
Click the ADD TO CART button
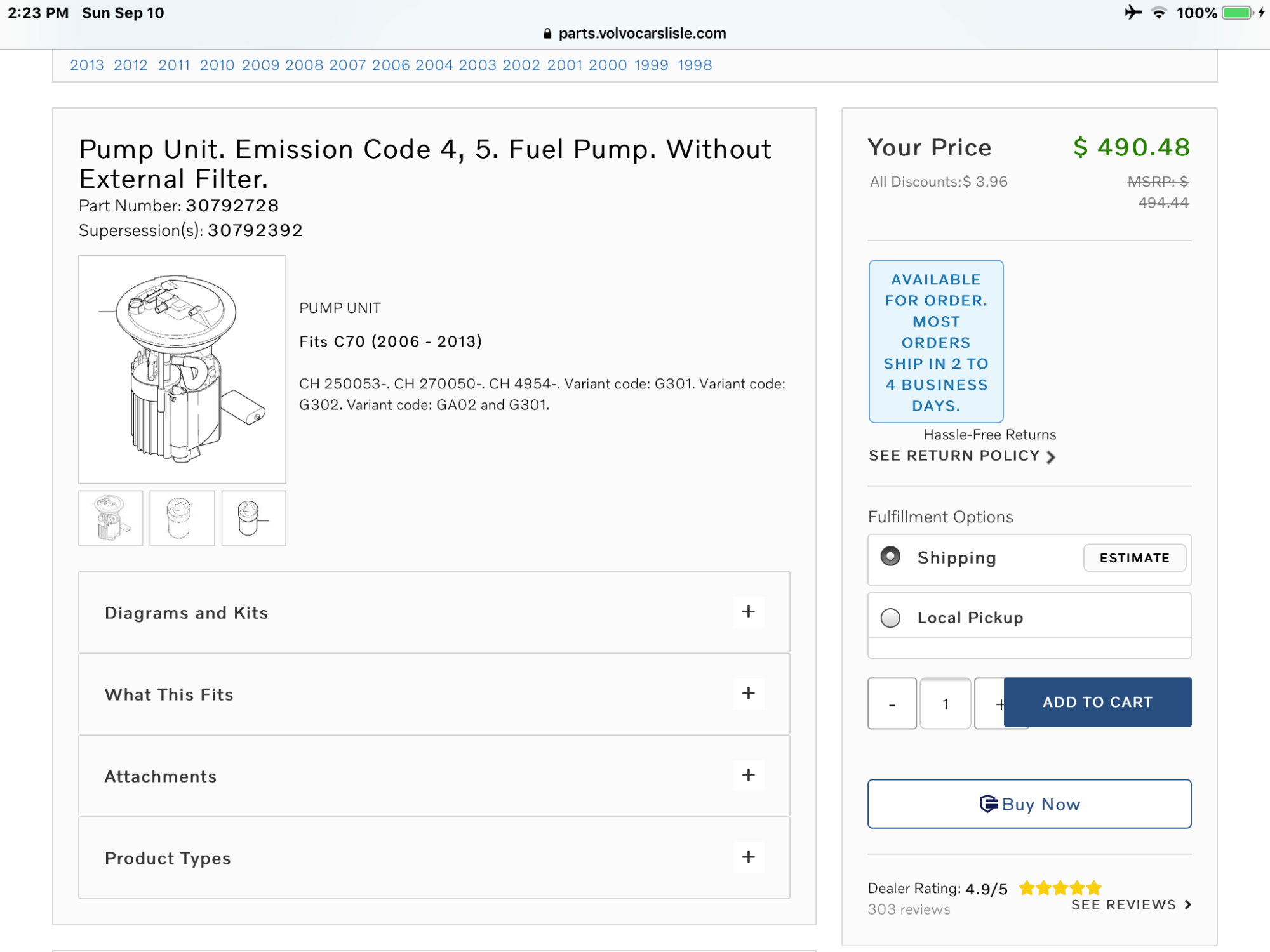(1097, 702)
